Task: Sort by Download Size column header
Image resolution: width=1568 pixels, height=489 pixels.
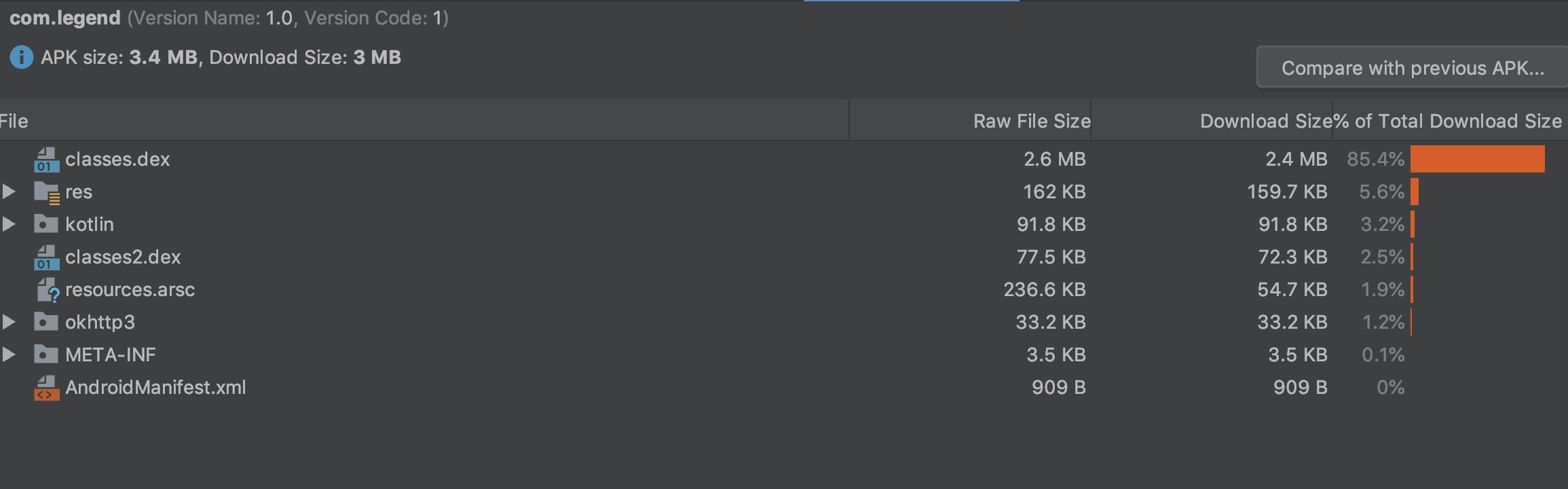Action: coord(1265,121)
